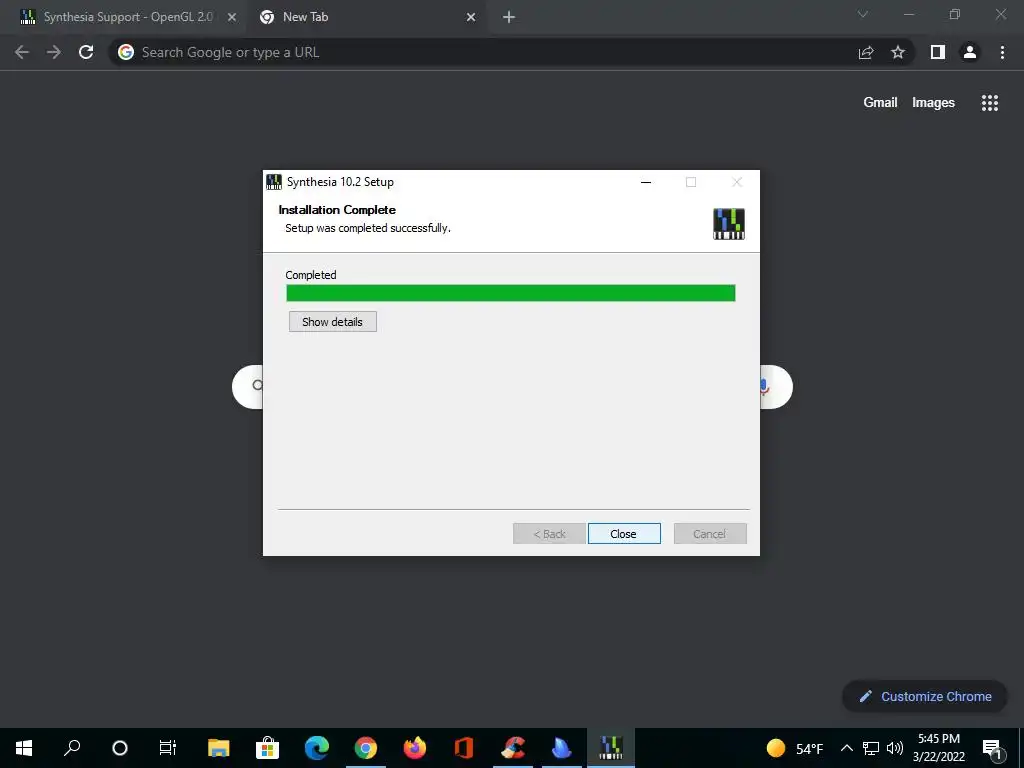Screen dimensions: 1024x768
Task: Open the Gmail link
Action: coord(880,103)
